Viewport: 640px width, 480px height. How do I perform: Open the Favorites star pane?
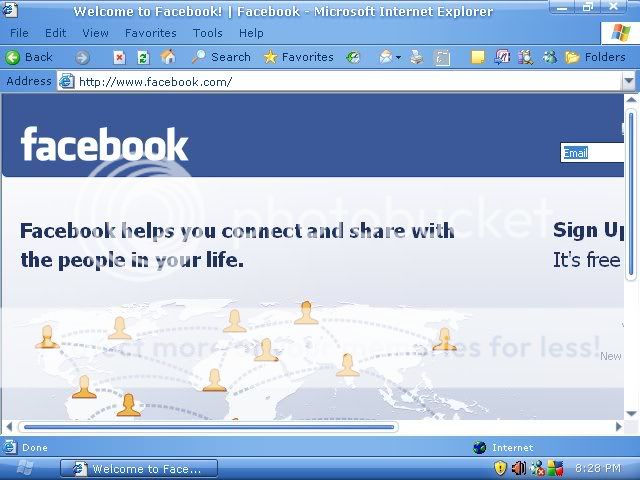click(x=298, y=57)
